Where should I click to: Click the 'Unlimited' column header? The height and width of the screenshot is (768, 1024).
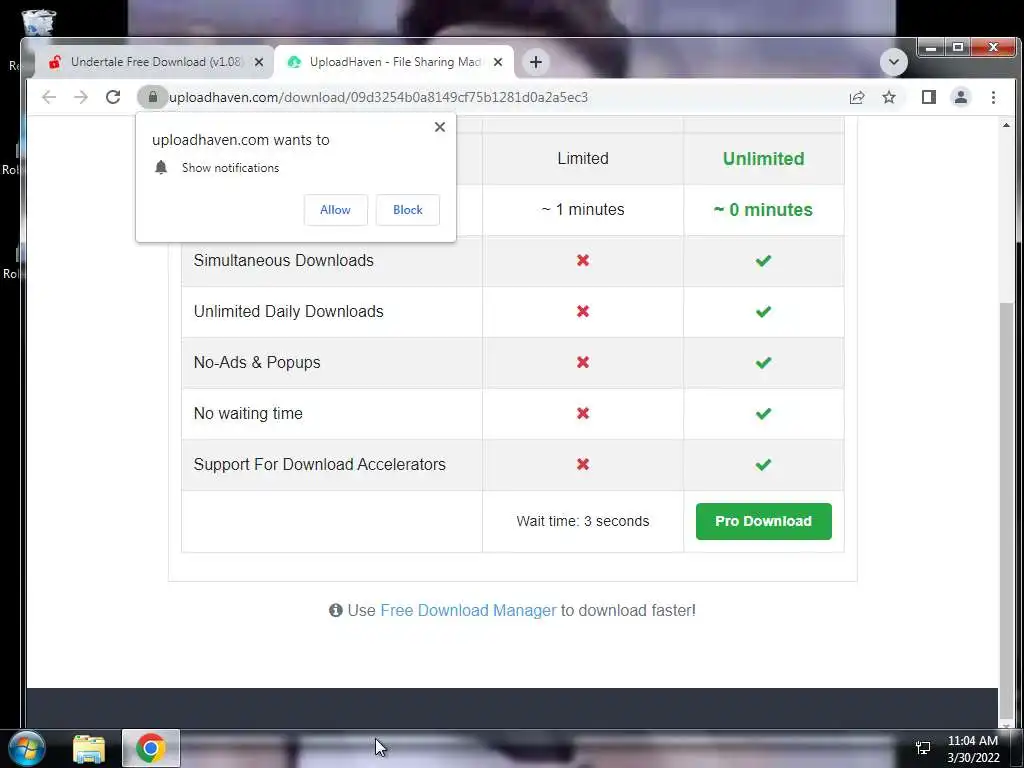click(x=763, y=159)
